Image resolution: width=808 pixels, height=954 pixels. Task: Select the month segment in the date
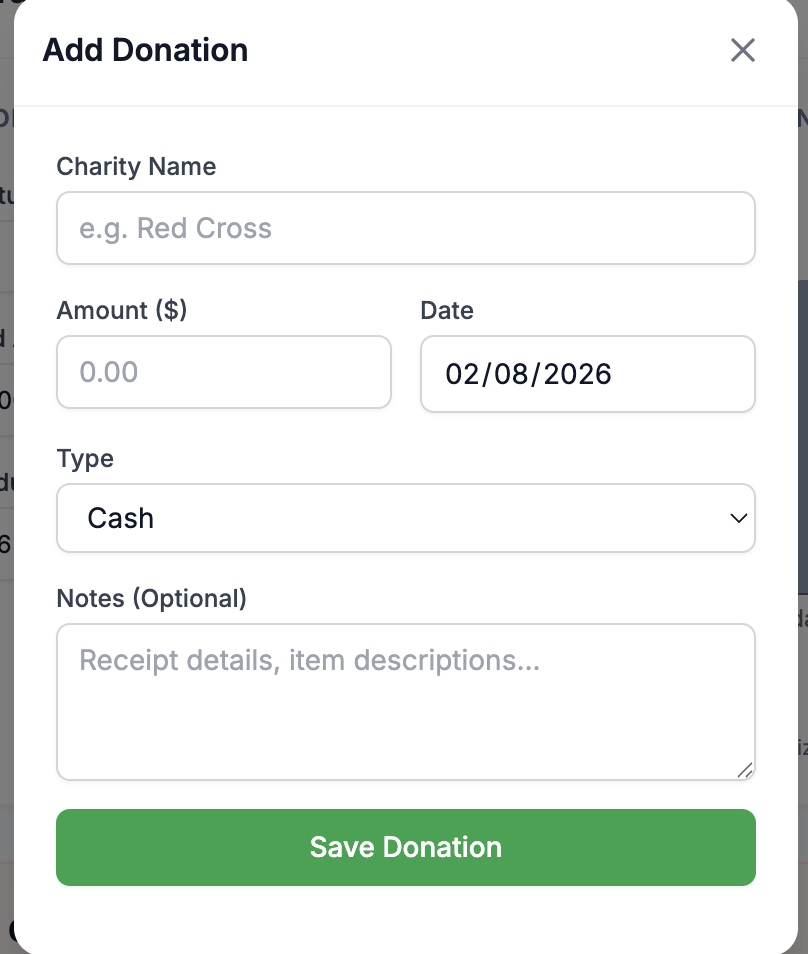click(462, 374)
